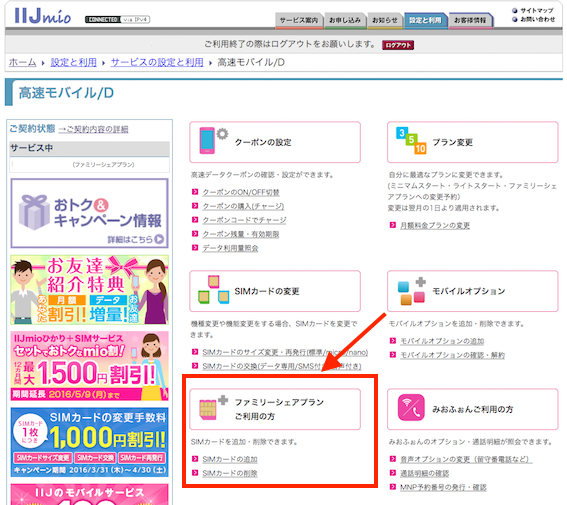Go to 設定と利用 breadcrumb link
The height and width of the screenshot is (505, 567).
click(73, 62)
